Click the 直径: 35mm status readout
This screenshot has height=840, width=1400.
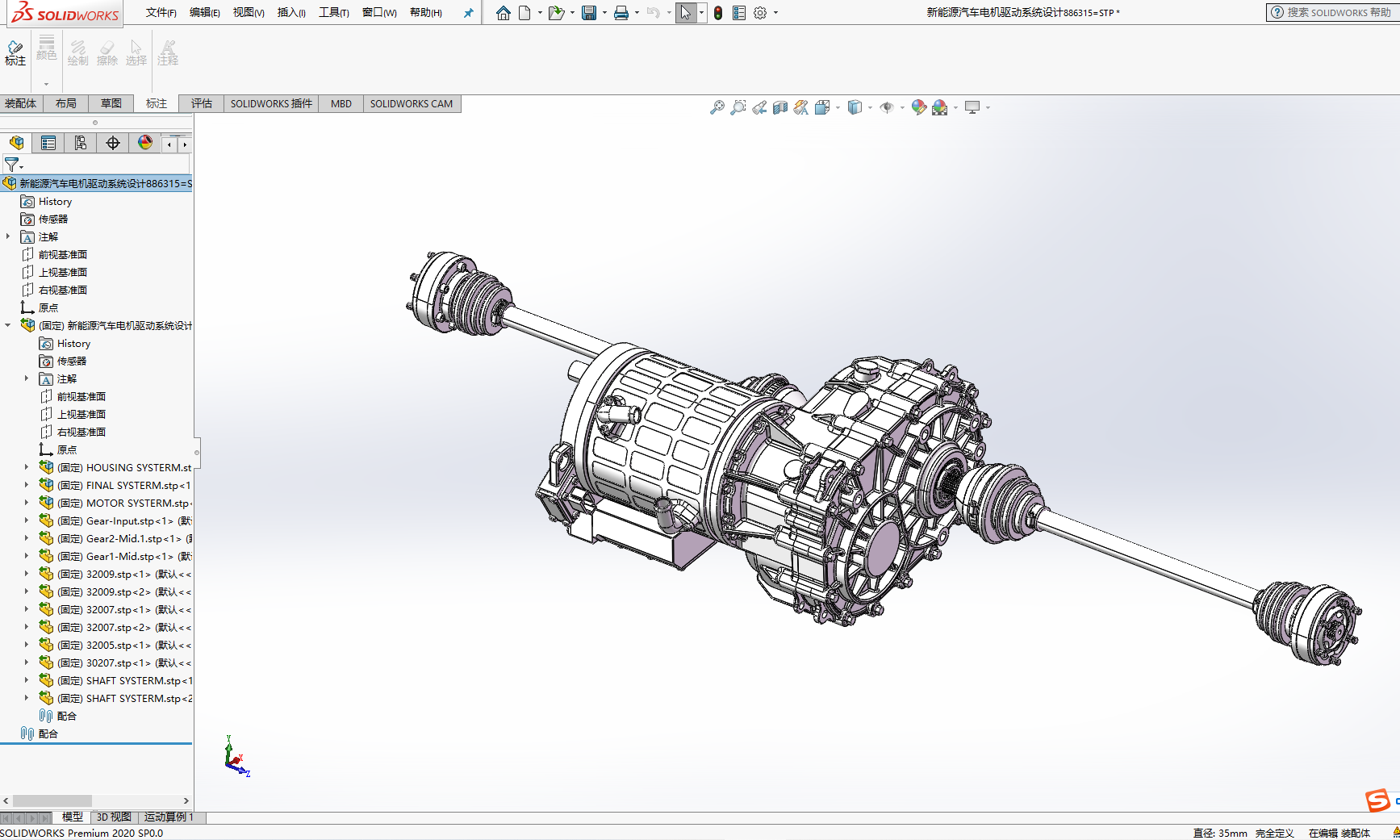(1220, 834)
